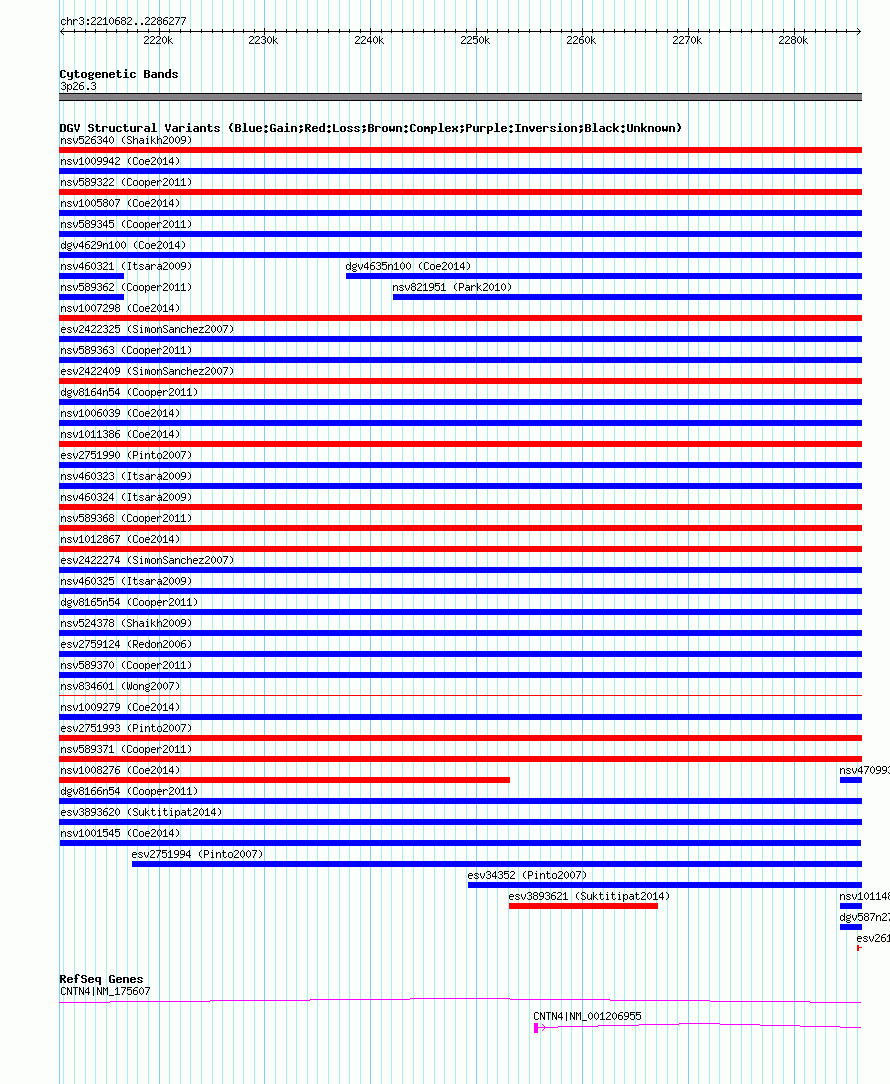Click the nsv1006039 (Coe2014) label

click(x=120, y=413)
